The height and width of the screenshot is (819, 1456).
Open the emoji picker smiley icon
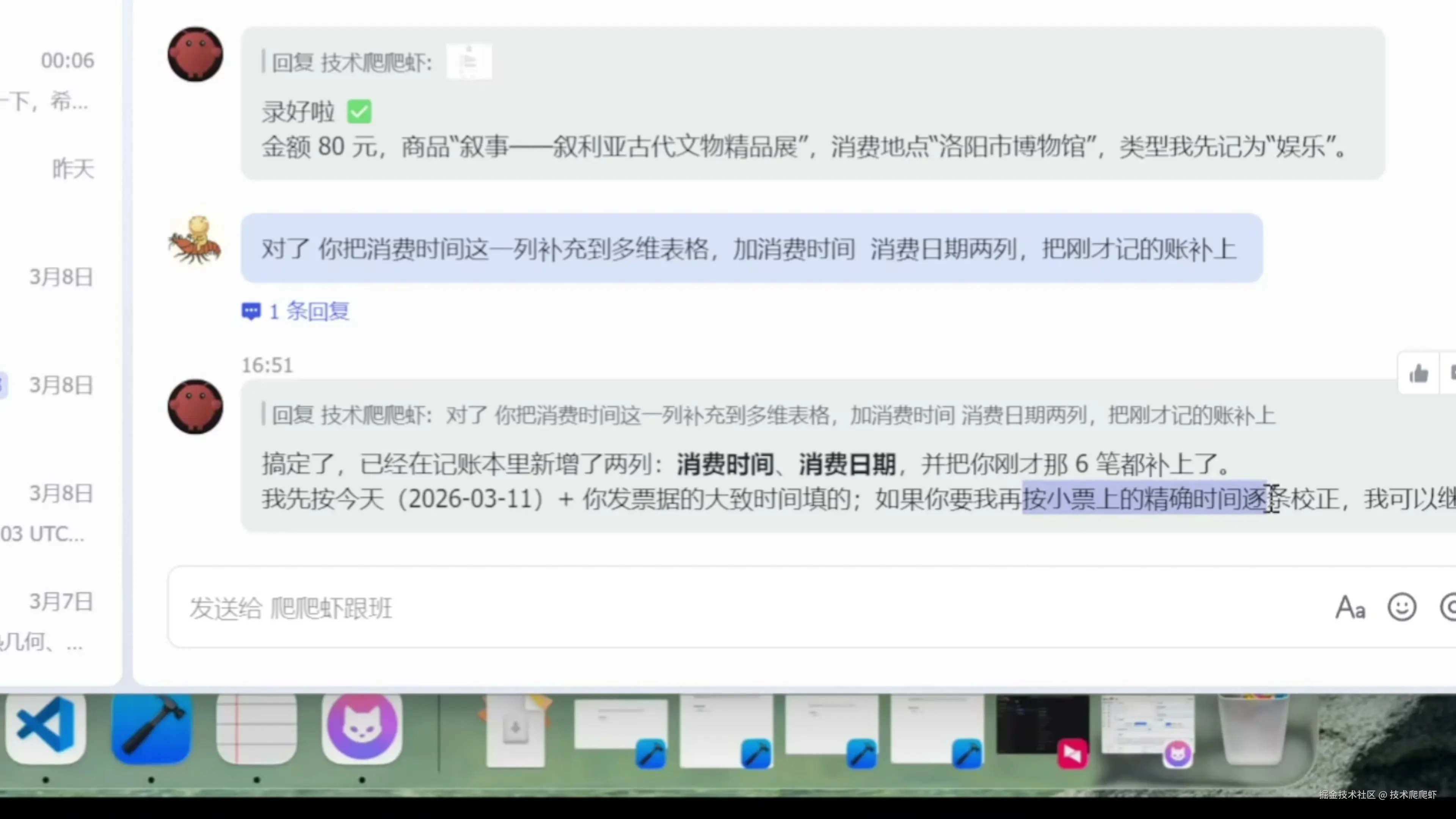(x=1402, y=607)
